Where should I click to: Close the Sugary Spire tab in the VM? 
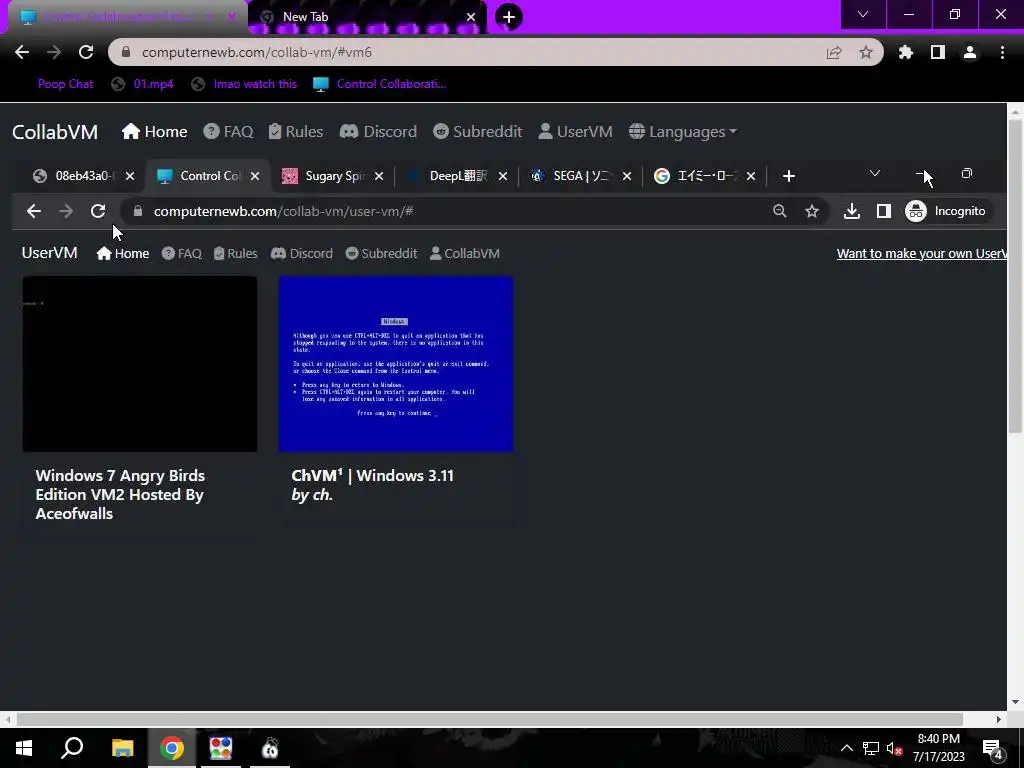[x=379, y=176]
